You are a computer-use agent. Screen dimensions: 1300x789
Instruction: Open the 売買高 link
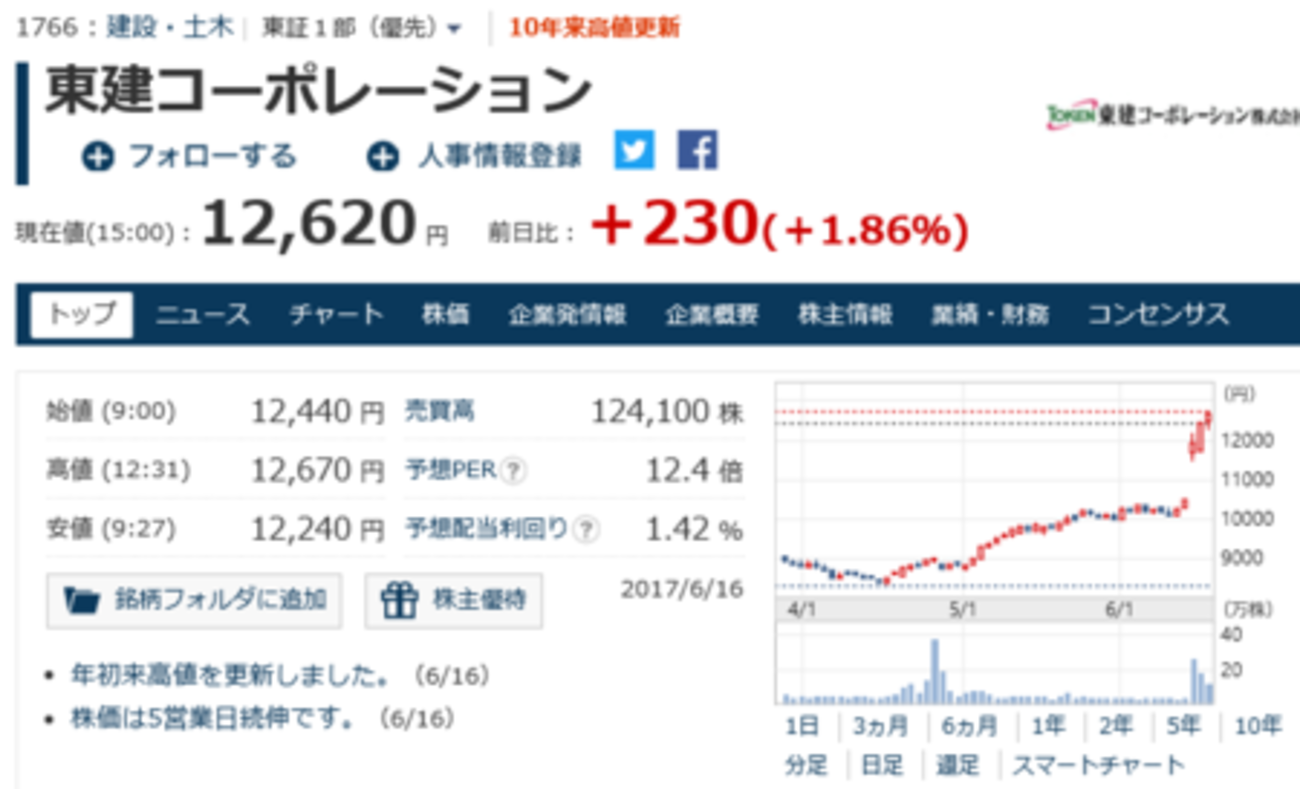pyautogui.click(x=440, y=410)
